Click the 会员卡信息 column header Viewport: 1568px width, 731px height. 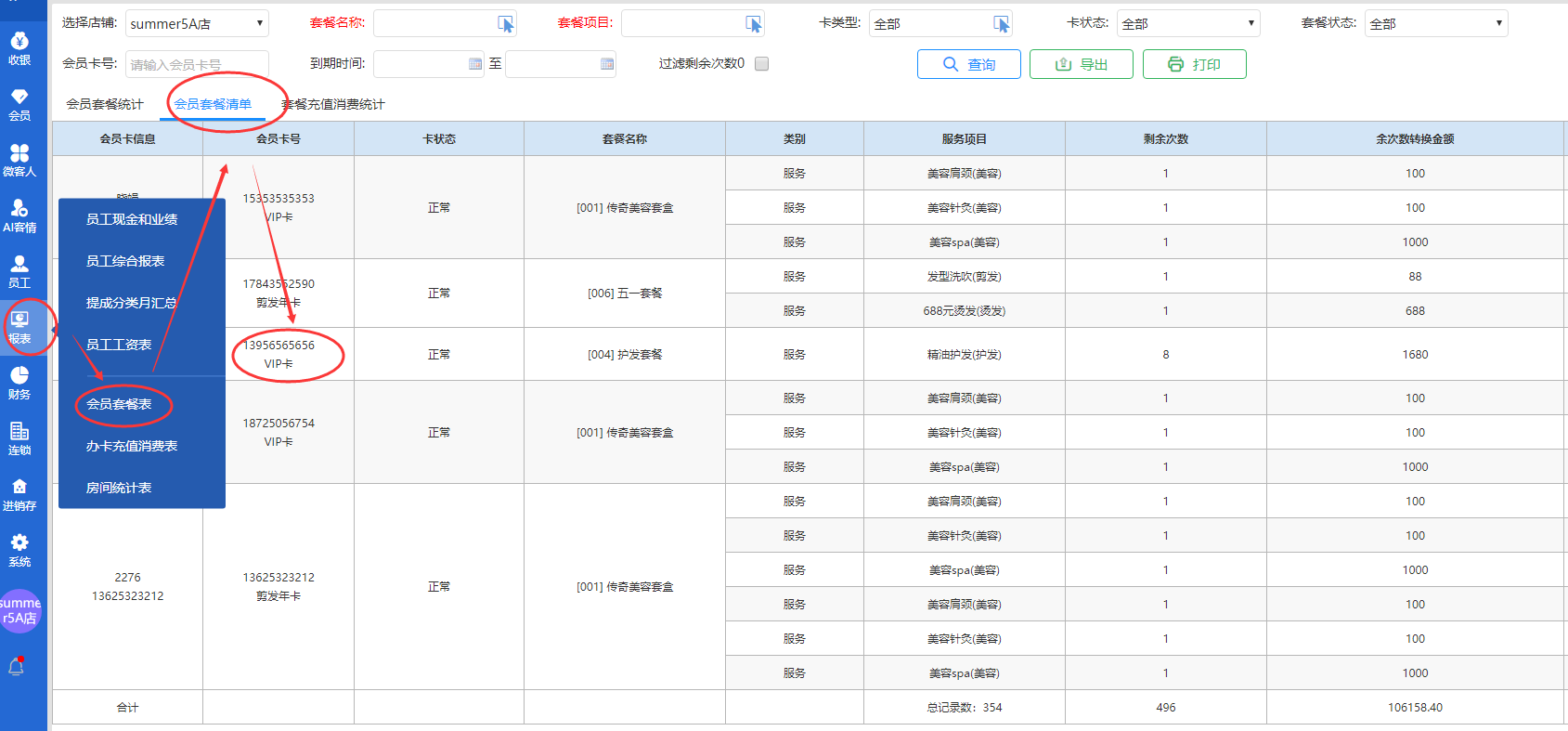click(127, 139)
